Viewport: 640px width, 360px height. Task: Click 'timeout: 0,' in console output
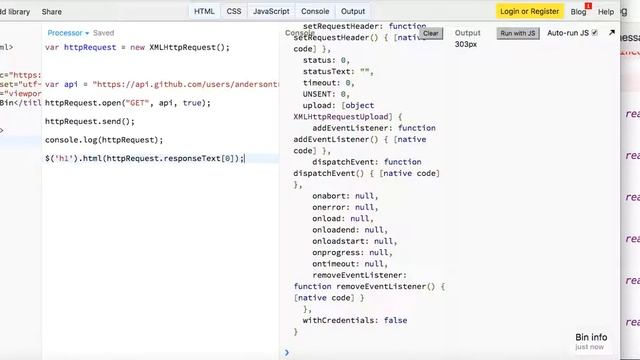(329, 83)
